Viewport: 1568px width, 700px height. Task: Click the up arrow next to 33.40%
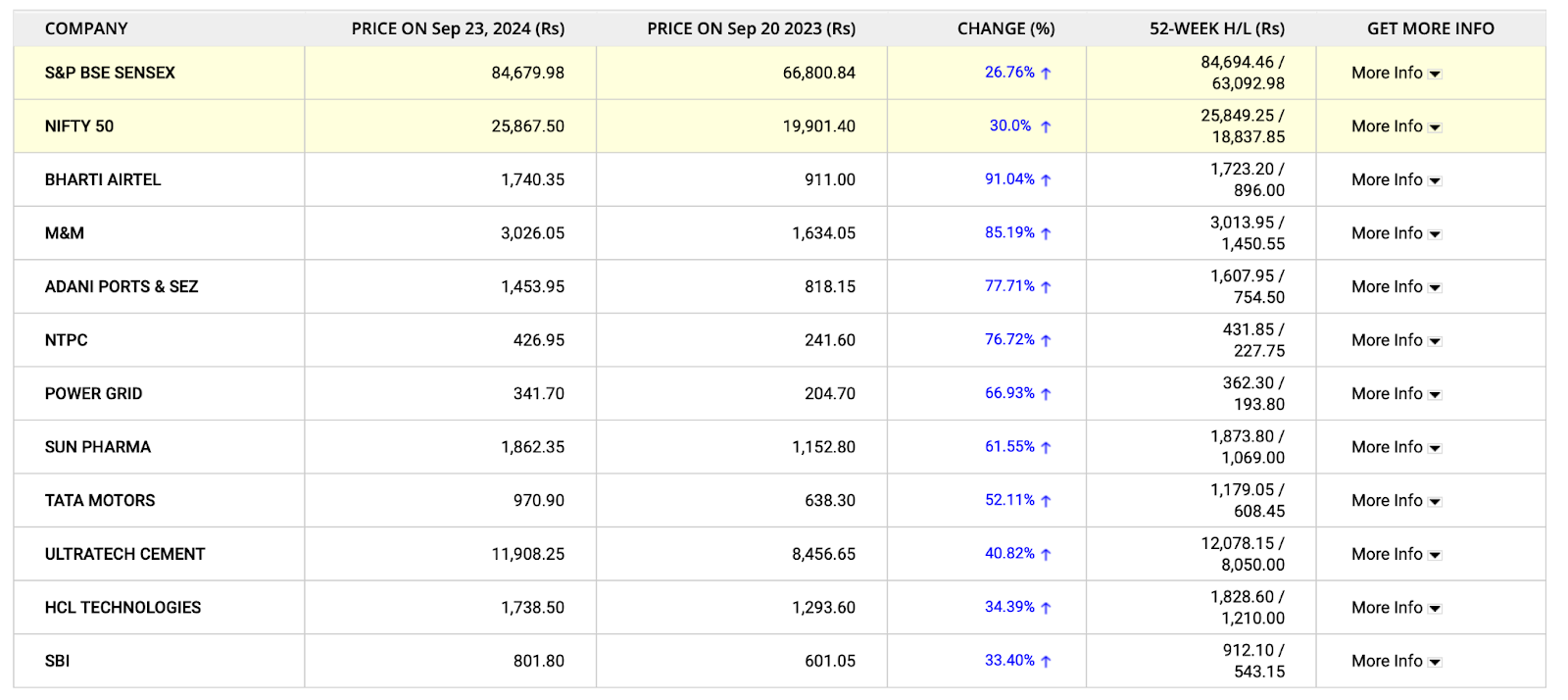pos(1046,661)
